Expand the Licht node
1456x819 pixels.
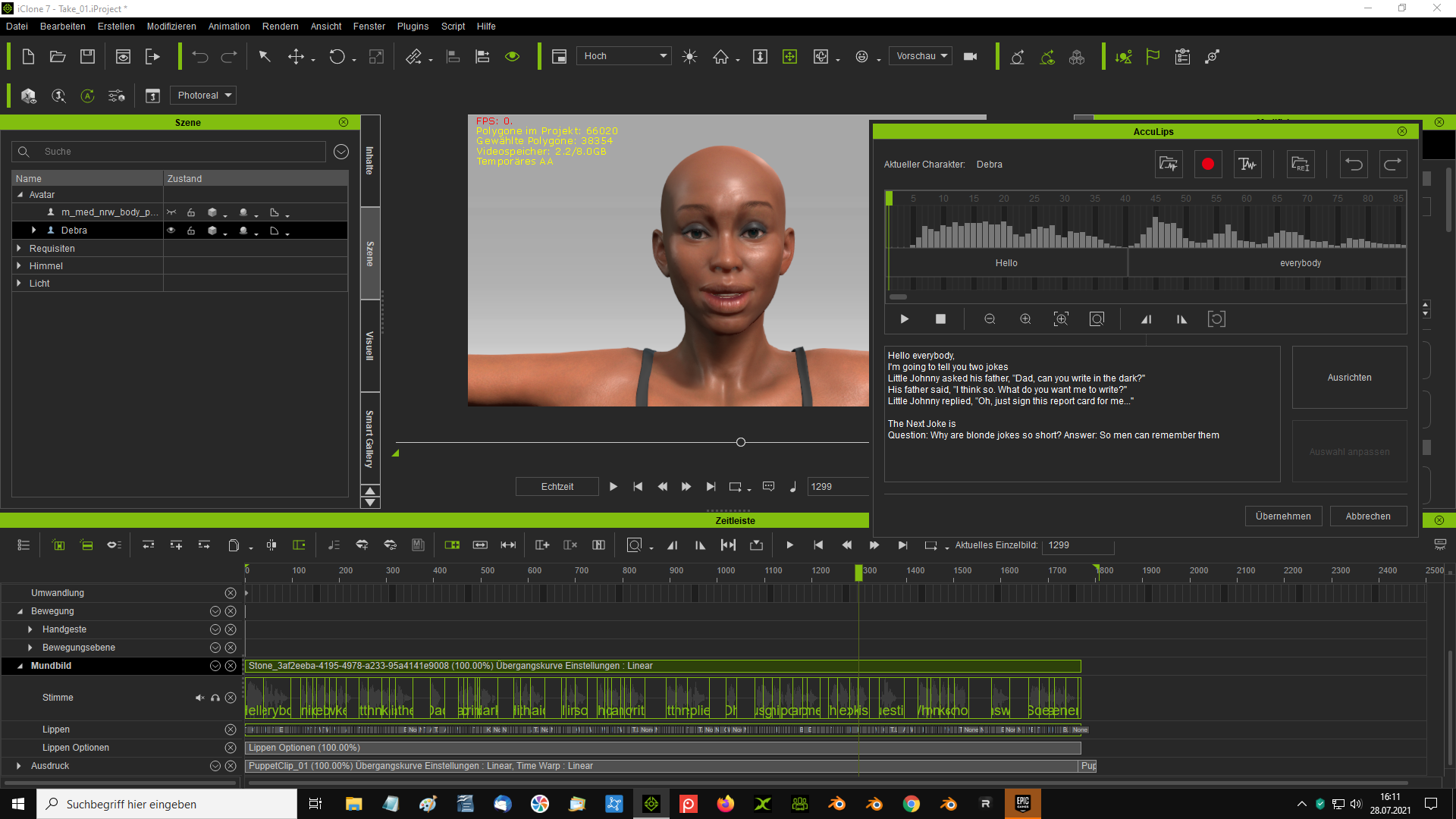coord(19,283)
